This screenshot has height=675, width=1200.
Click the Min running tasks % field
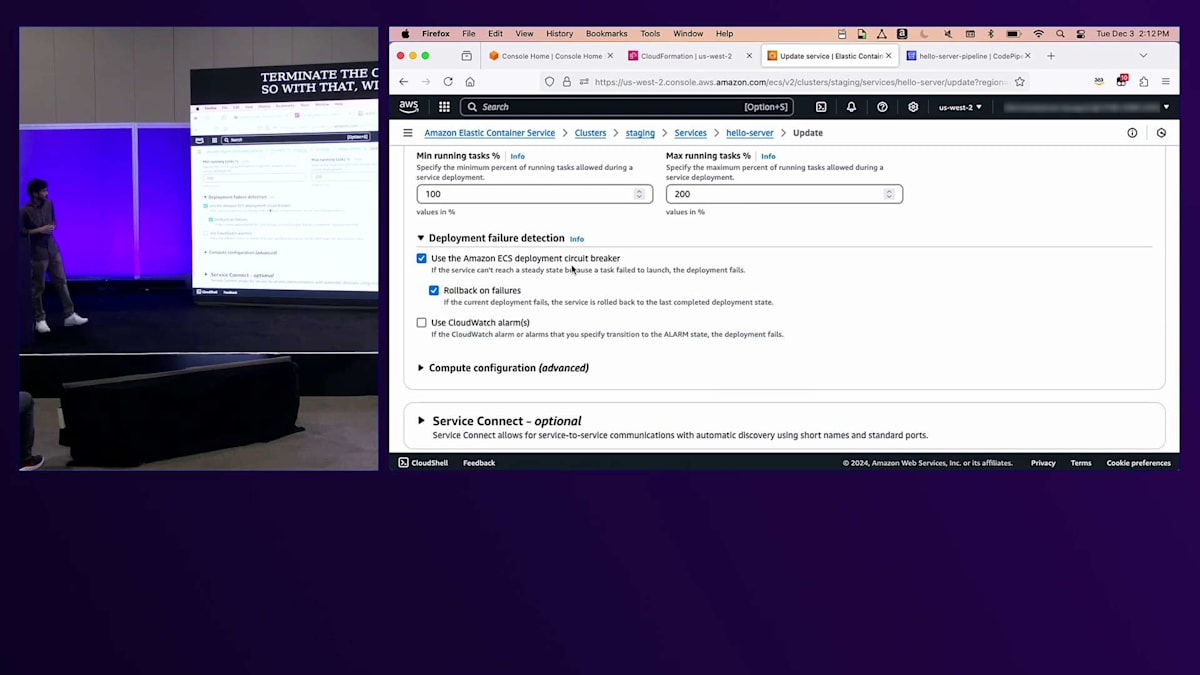click(535, 194)
